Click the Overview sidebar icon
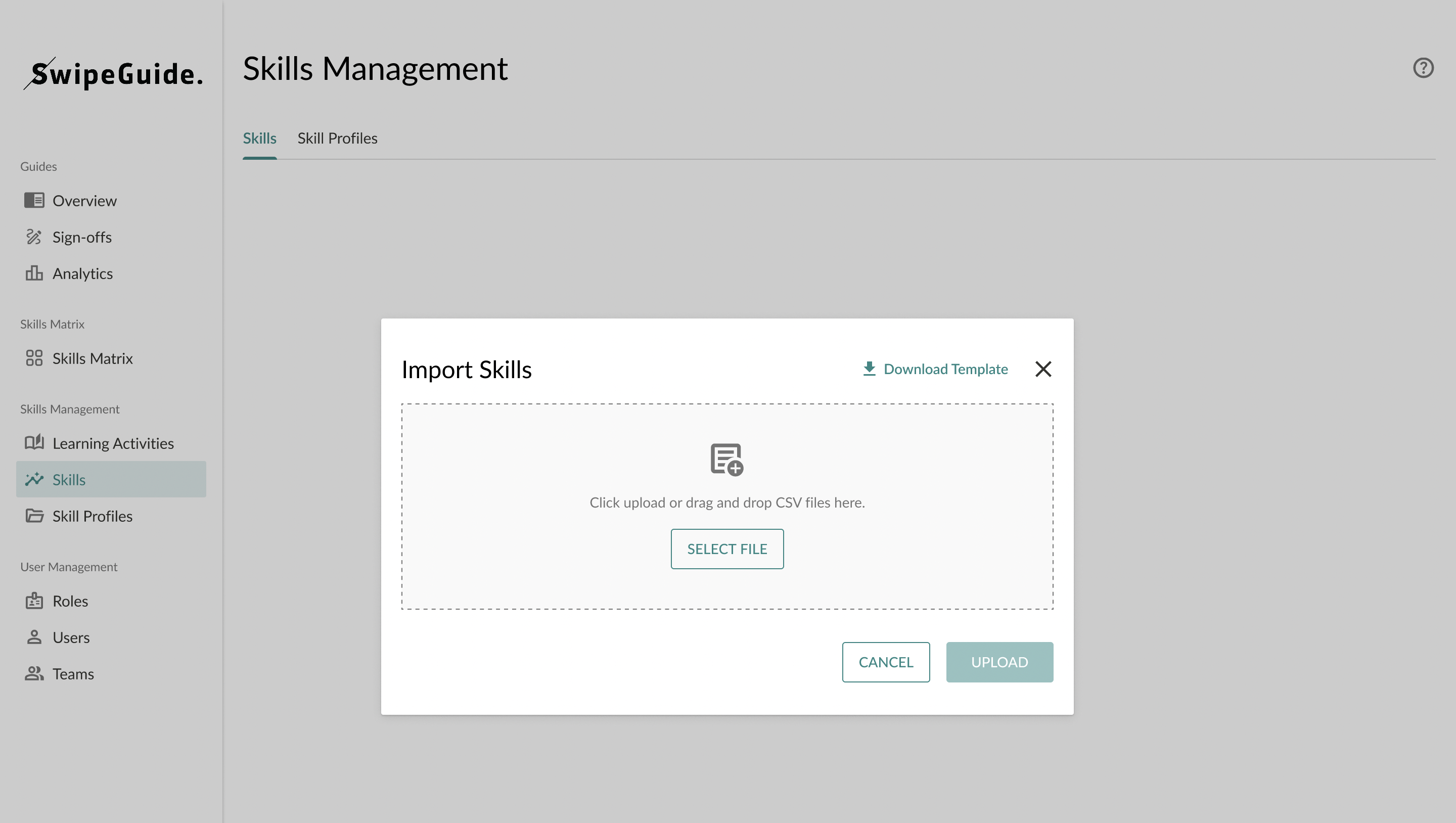Viewport: 1456px width, 823px height. coord(34,201)
